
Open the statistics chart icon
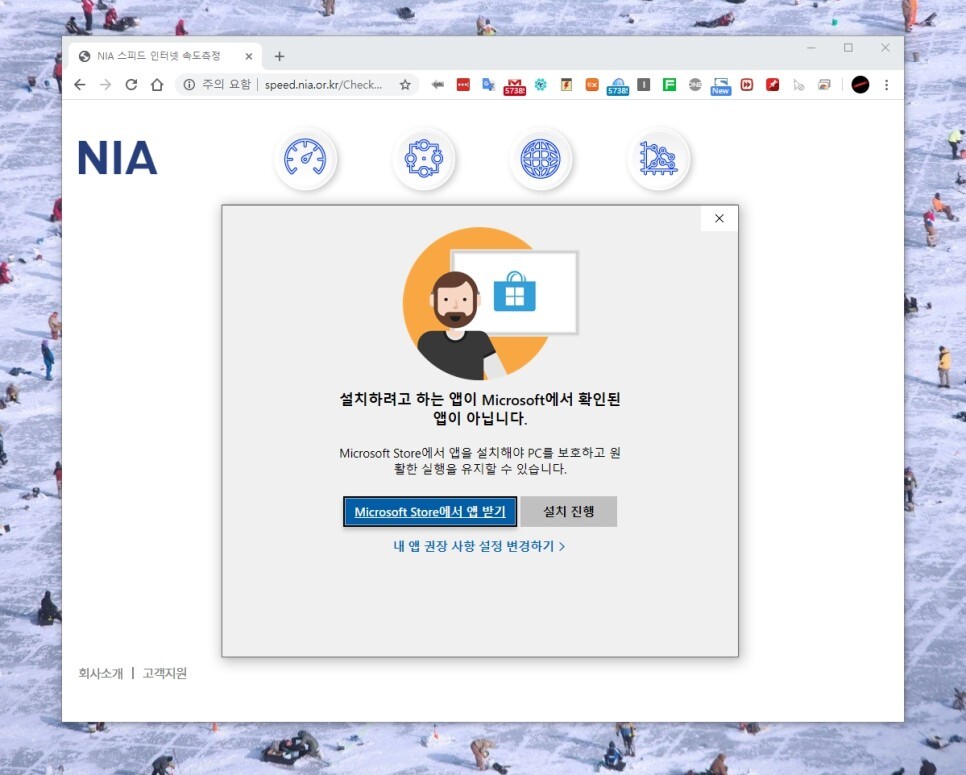[659, 158]
